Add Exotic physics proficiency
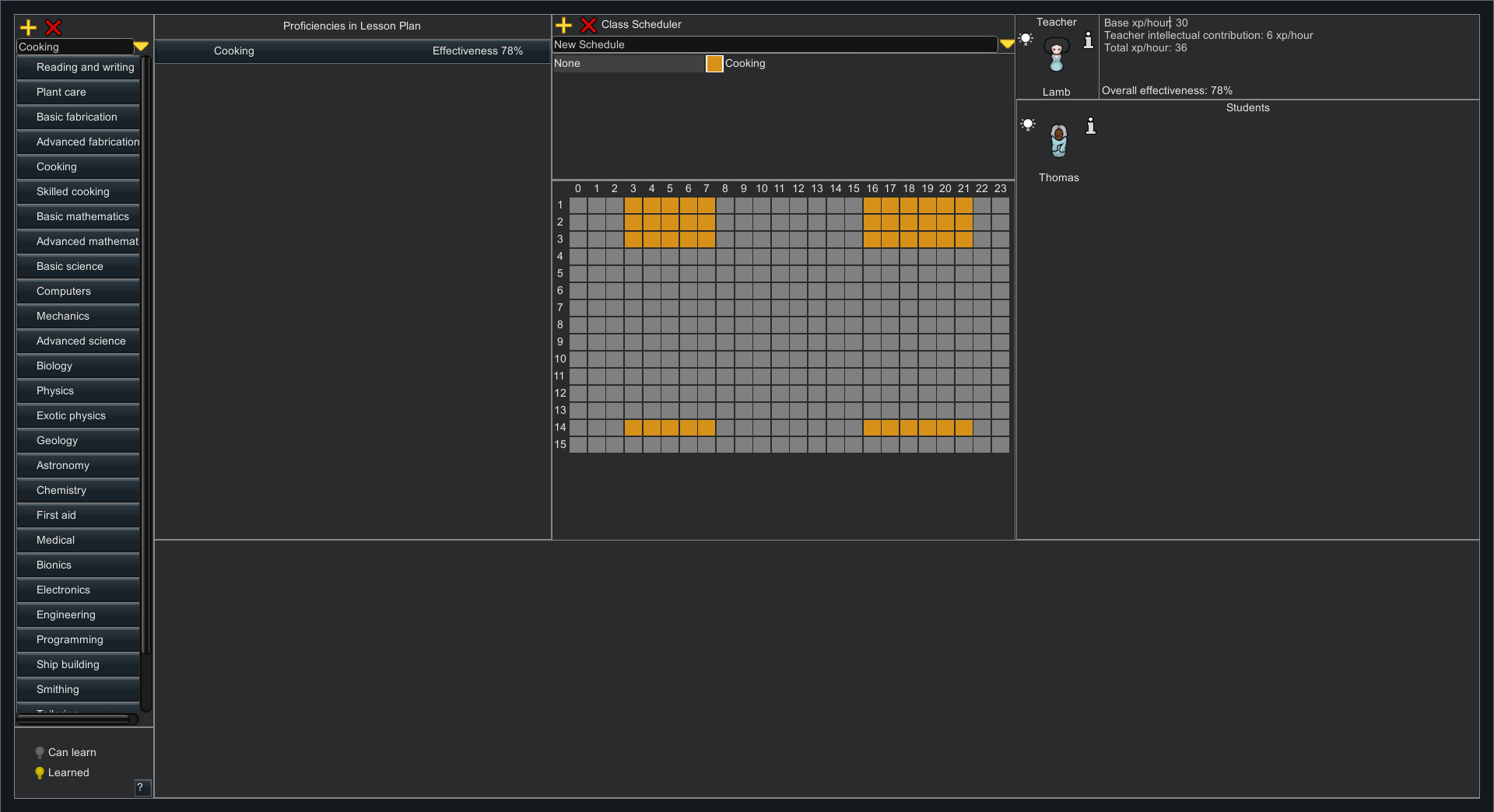Image resolution: width=1494 pixels, height=812 pixels. 79,416
